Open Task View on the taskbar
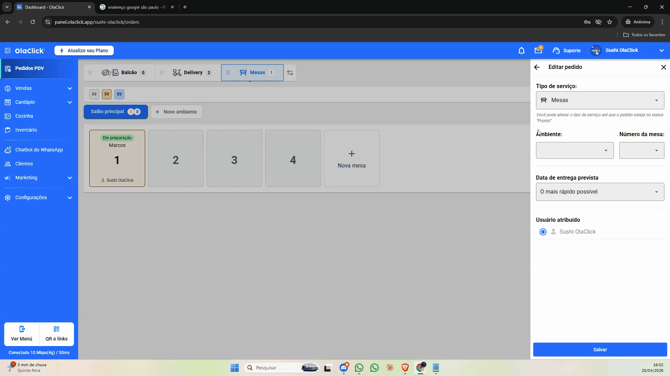 (328, 367)
